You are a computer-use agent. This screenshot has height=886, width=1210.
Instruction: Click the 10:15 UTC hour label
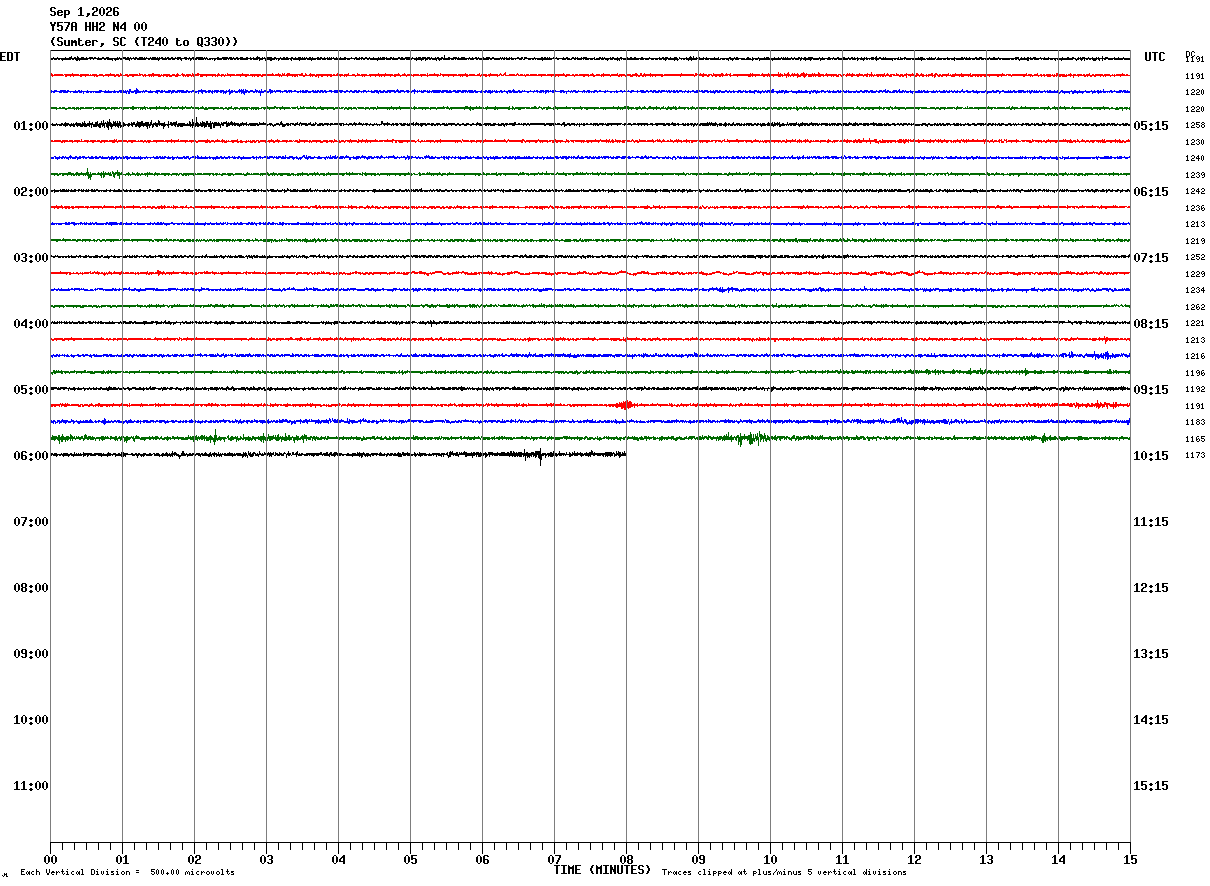(1148, 456)
